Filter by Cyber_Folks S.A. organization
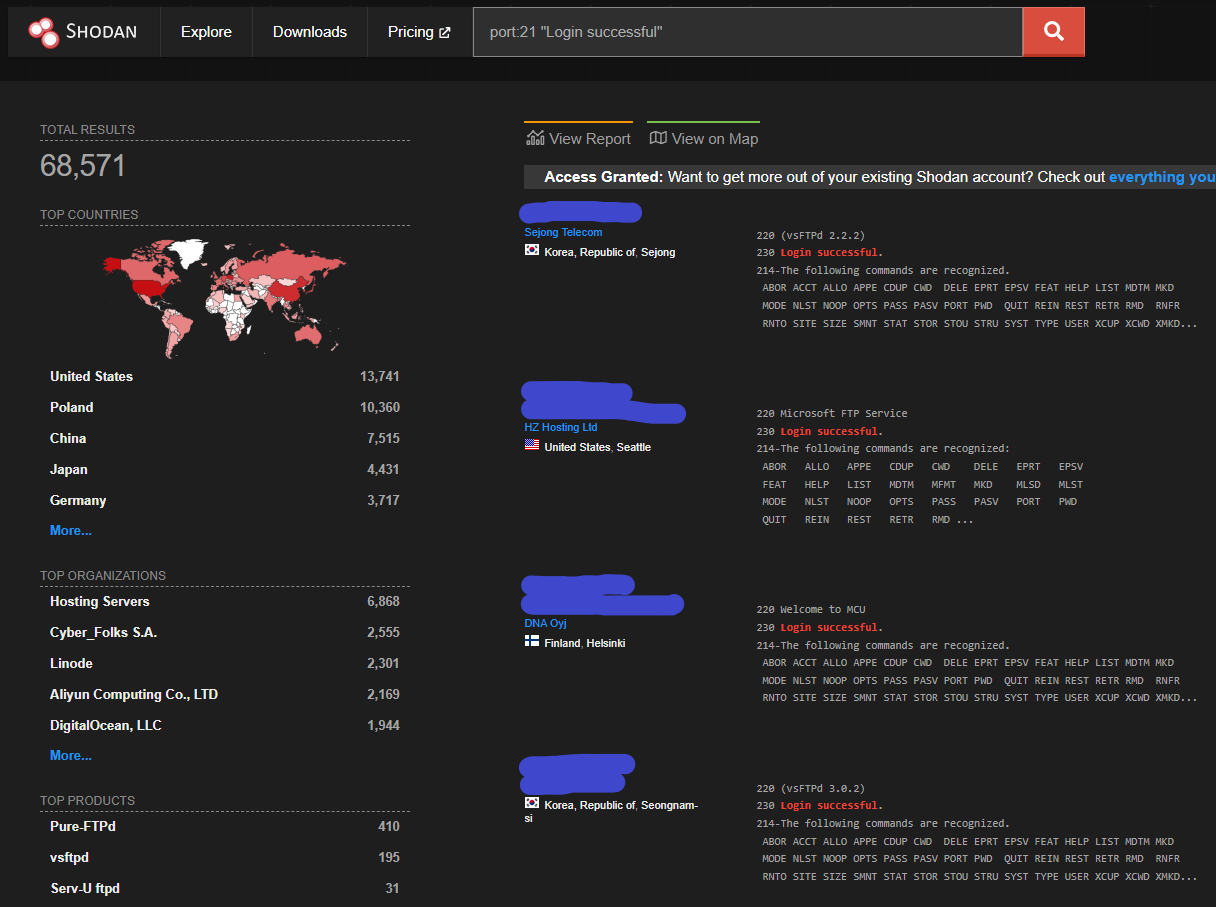This screenshot has height=907, width=1216. point(104,632)
